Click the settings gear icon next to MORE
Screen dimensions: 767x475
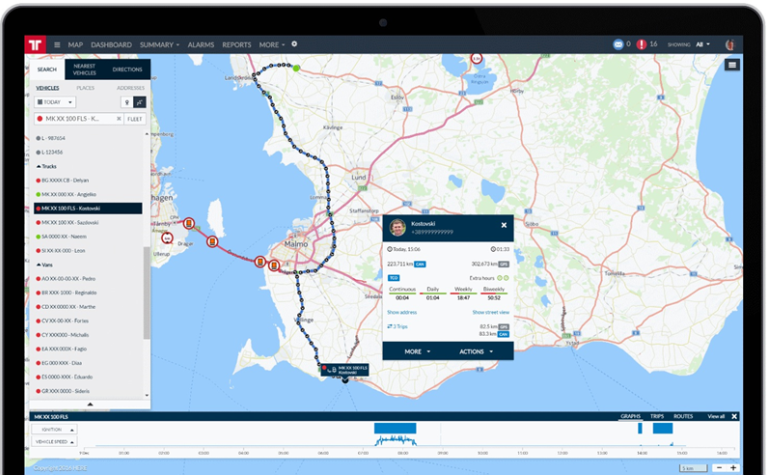(x=294, y=44)
